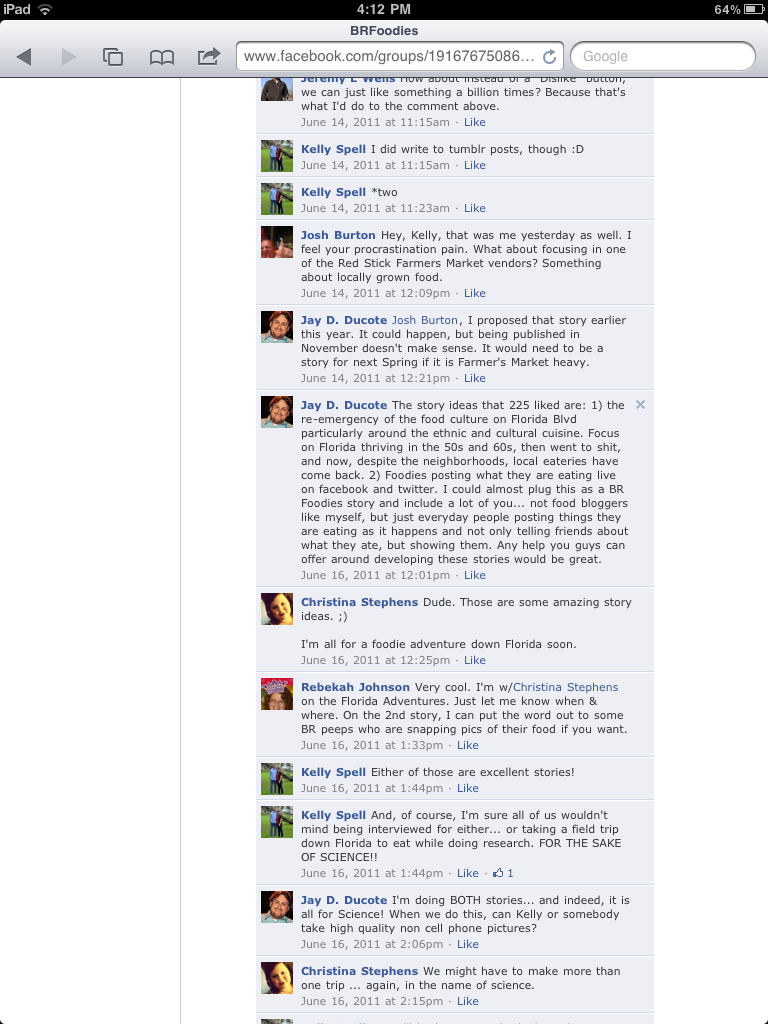Tap the Google search box
Image resolution: width=768 pixels, height=1024 pixels.
click(x=663, y=56)
